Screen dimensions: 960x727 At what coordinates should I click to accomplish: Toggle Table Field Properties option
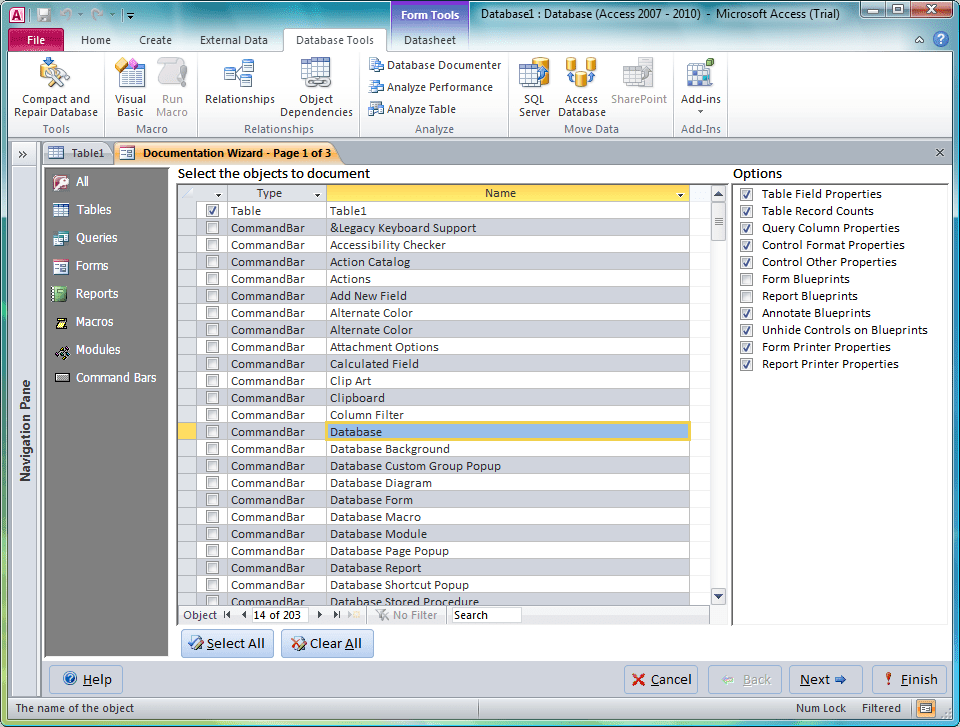coord(746,194)
